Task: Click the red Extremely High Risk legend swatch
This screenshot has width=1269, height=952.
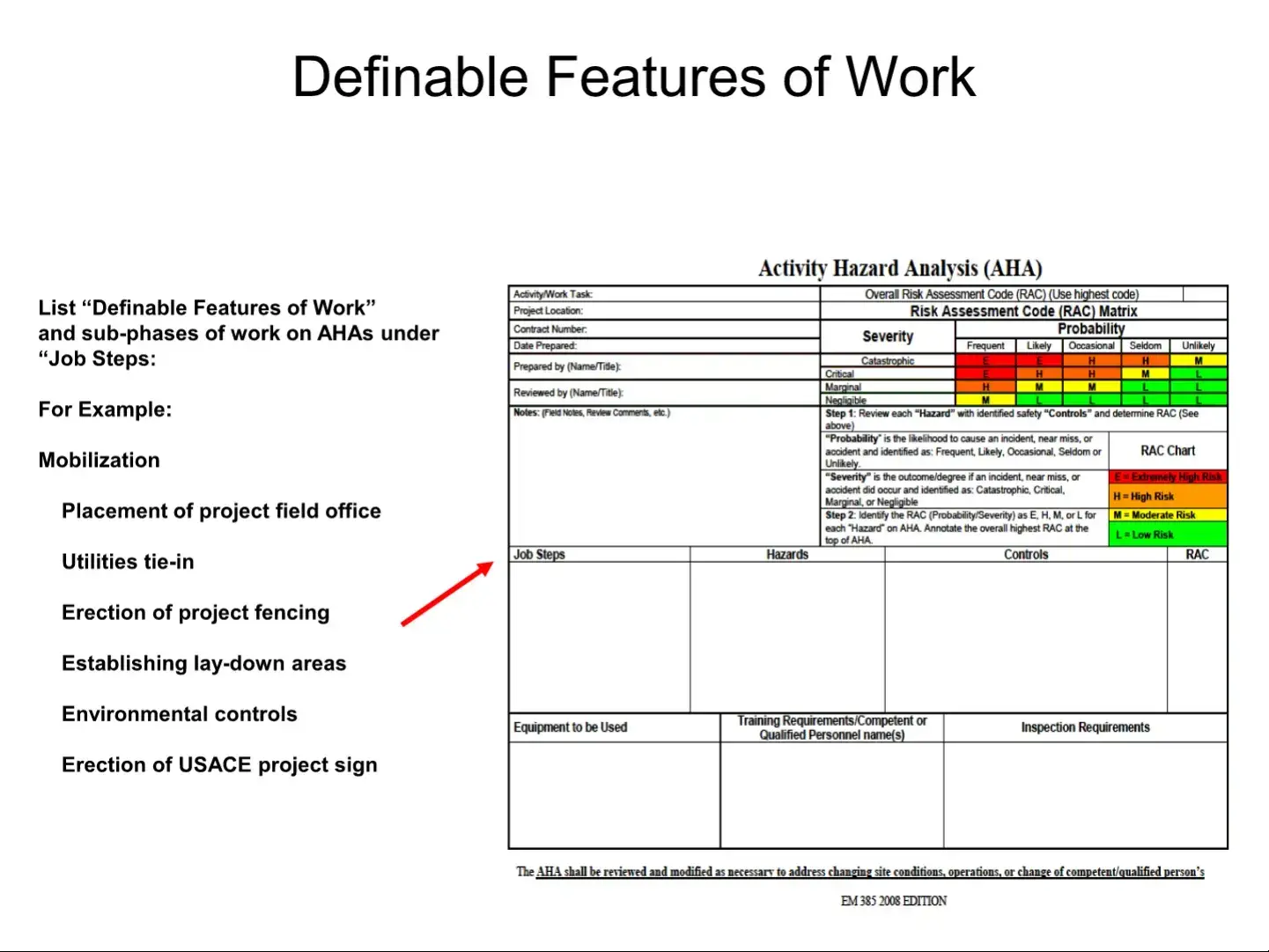Action: [x=1167, y=476]
